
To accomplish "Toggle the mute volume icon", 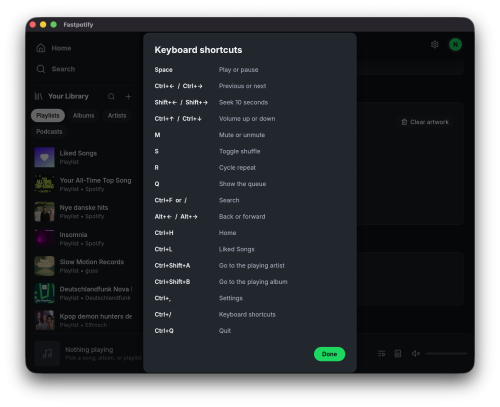I will (x=416, y=353).
